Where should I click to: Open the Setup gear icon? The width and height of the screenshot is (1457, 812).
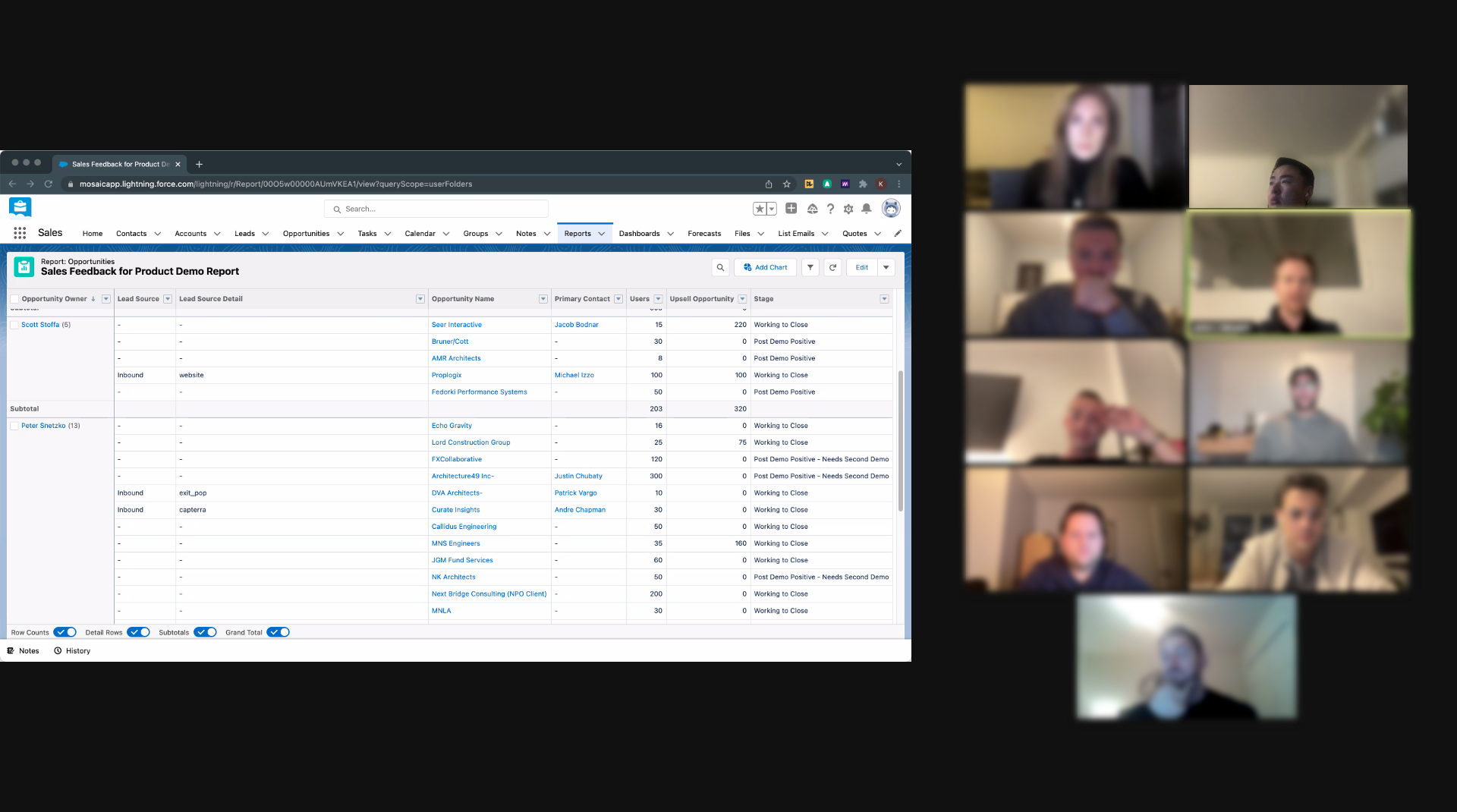[848, 209]
